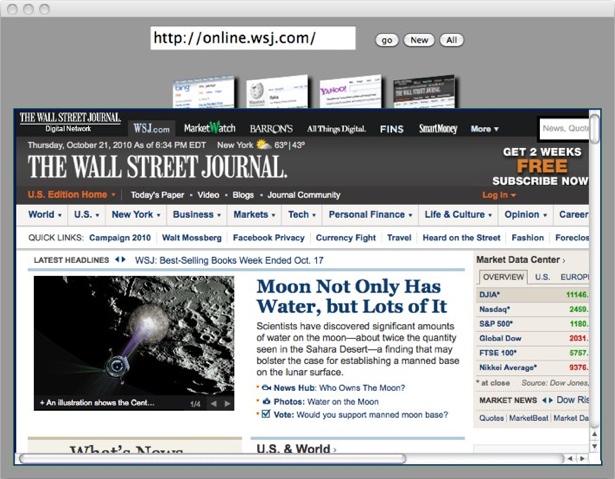Open the Barron's network tab
The image size is (615, 479).
[271, 129]
